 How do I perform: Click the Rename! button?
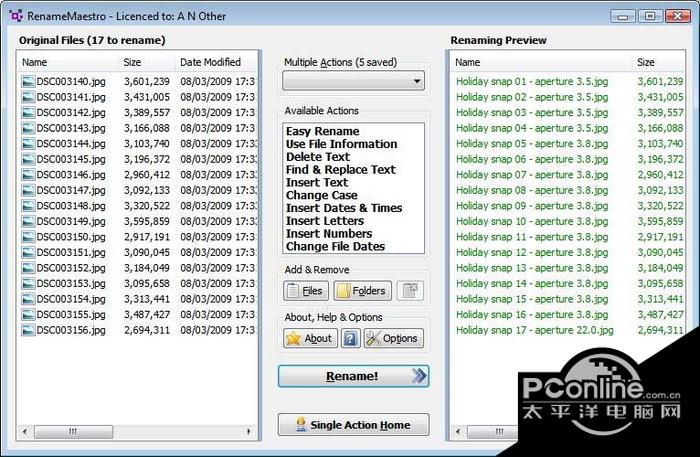pos(353,376)
